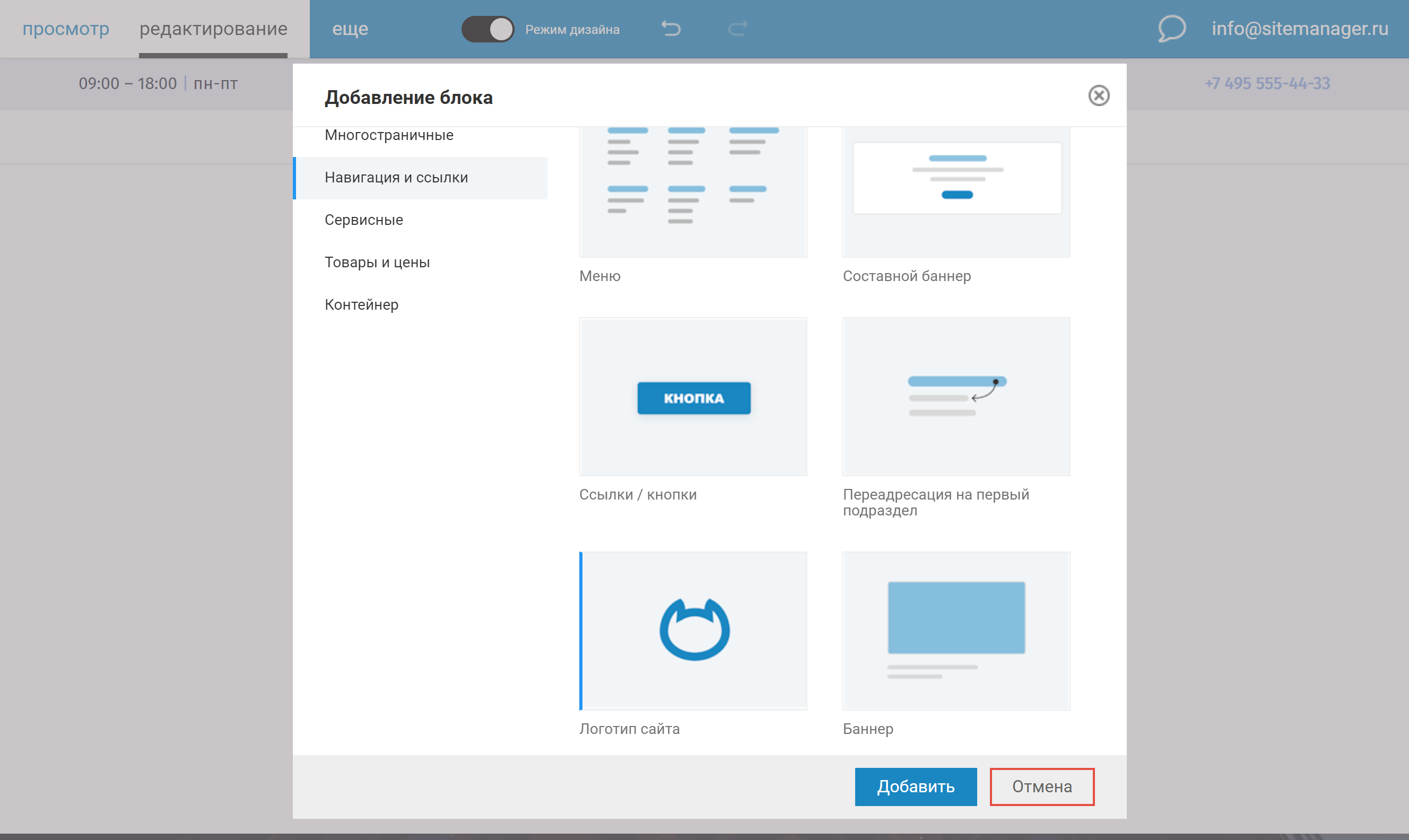Close the Добавление блока dialog
Image resolution: width=1409 pixels, height=840 pixels.
pos(1098,95)
